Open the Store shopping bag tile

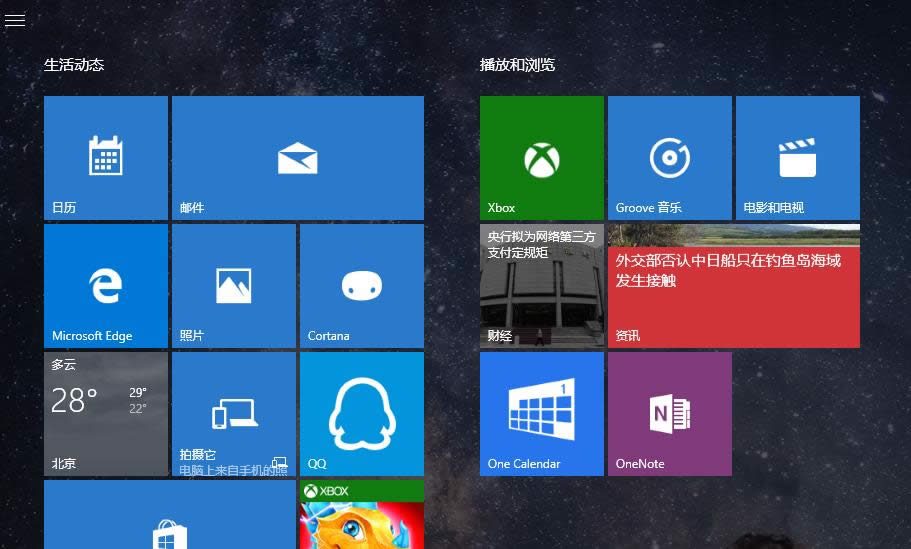170,515
